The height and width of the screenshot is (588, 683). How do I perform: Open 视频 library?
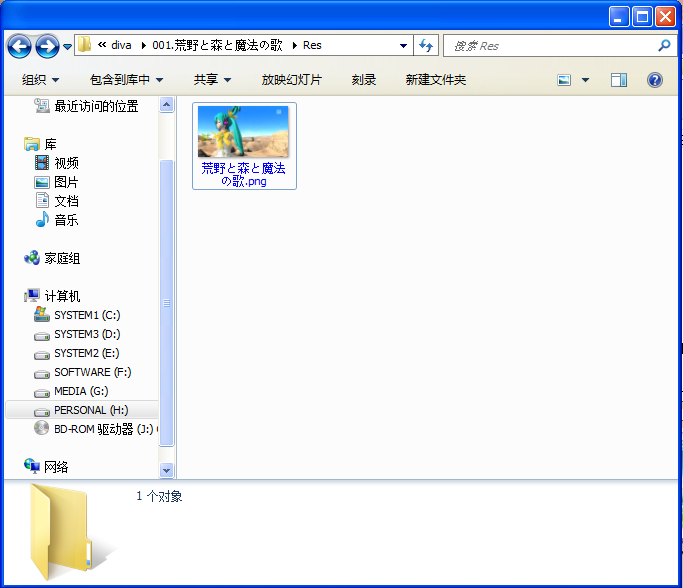point(66,163)
